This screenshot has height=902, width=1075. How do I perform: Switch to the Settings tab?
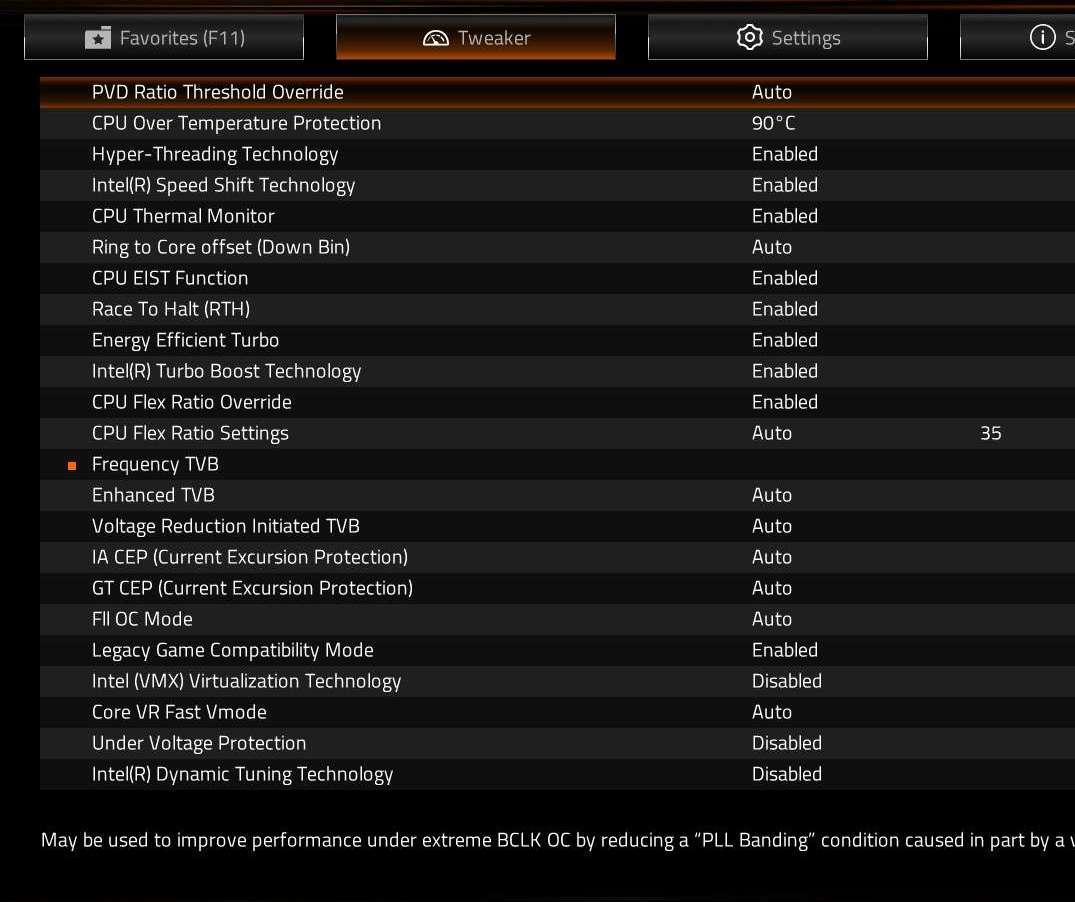788,38
